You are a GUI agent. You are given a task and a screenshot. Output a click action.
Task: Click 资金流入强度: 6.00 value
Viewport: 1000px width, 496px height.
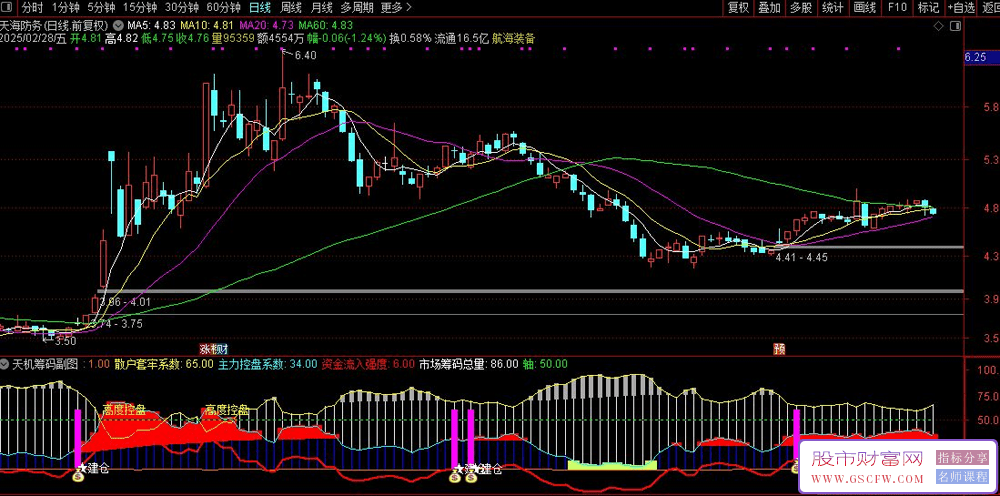point(368,365)
